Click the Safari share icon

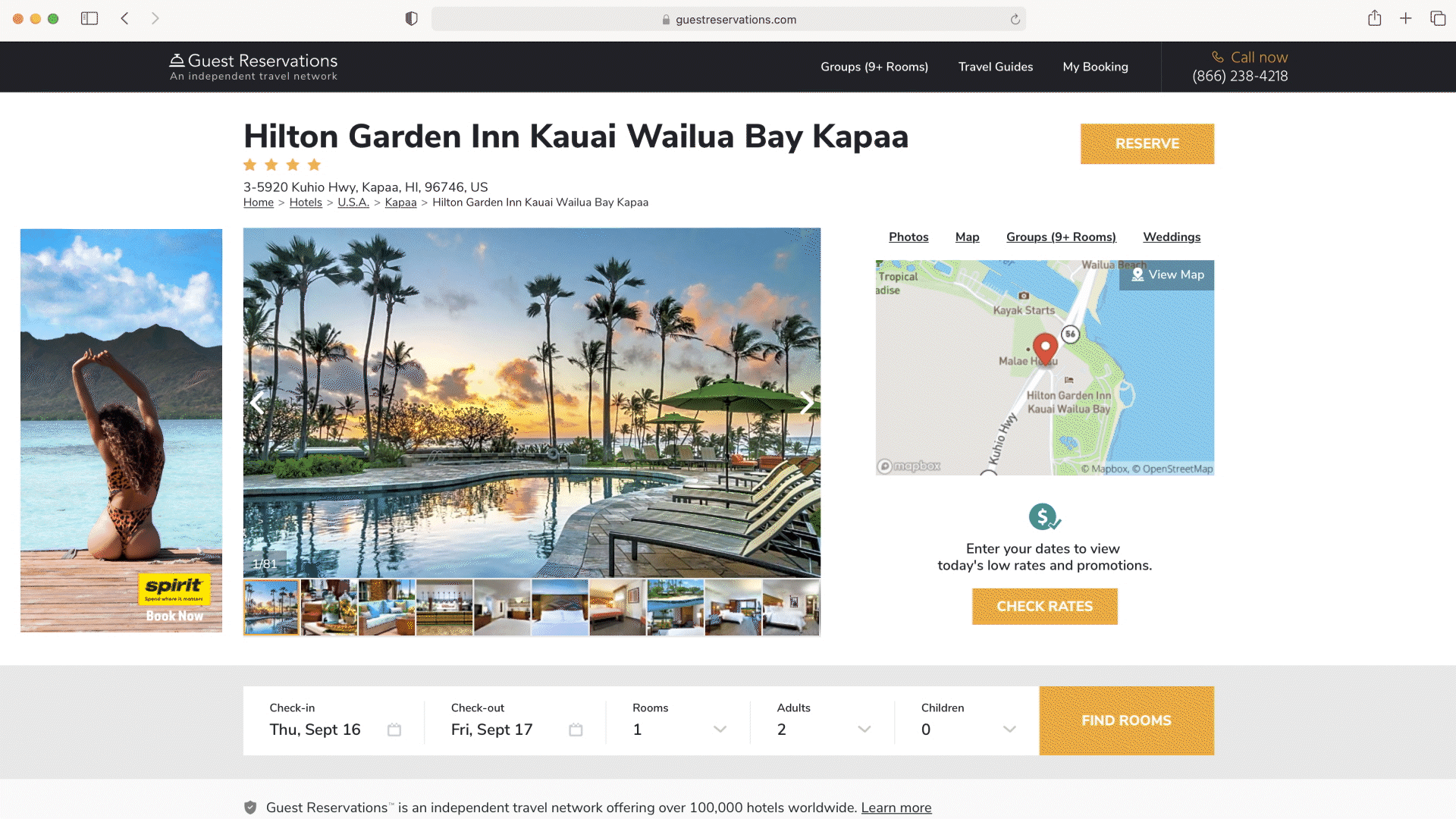click(x=1374, y=18)
